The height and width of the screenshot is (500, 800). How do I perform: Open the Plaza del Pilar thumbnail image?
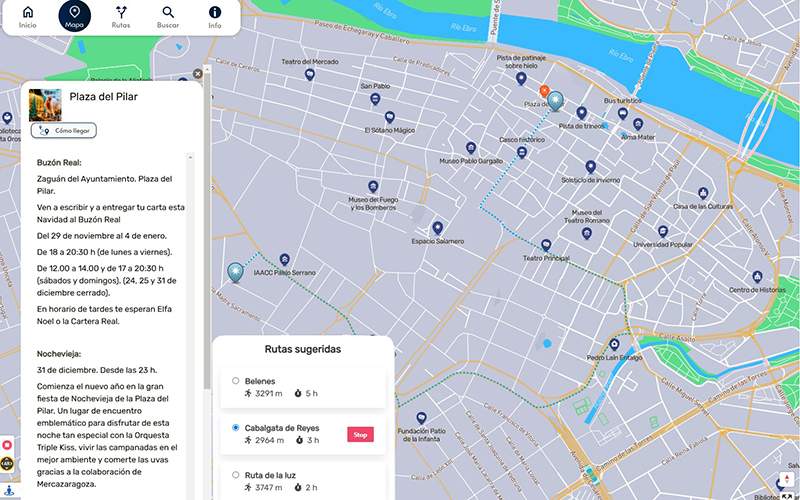point(45,104)
